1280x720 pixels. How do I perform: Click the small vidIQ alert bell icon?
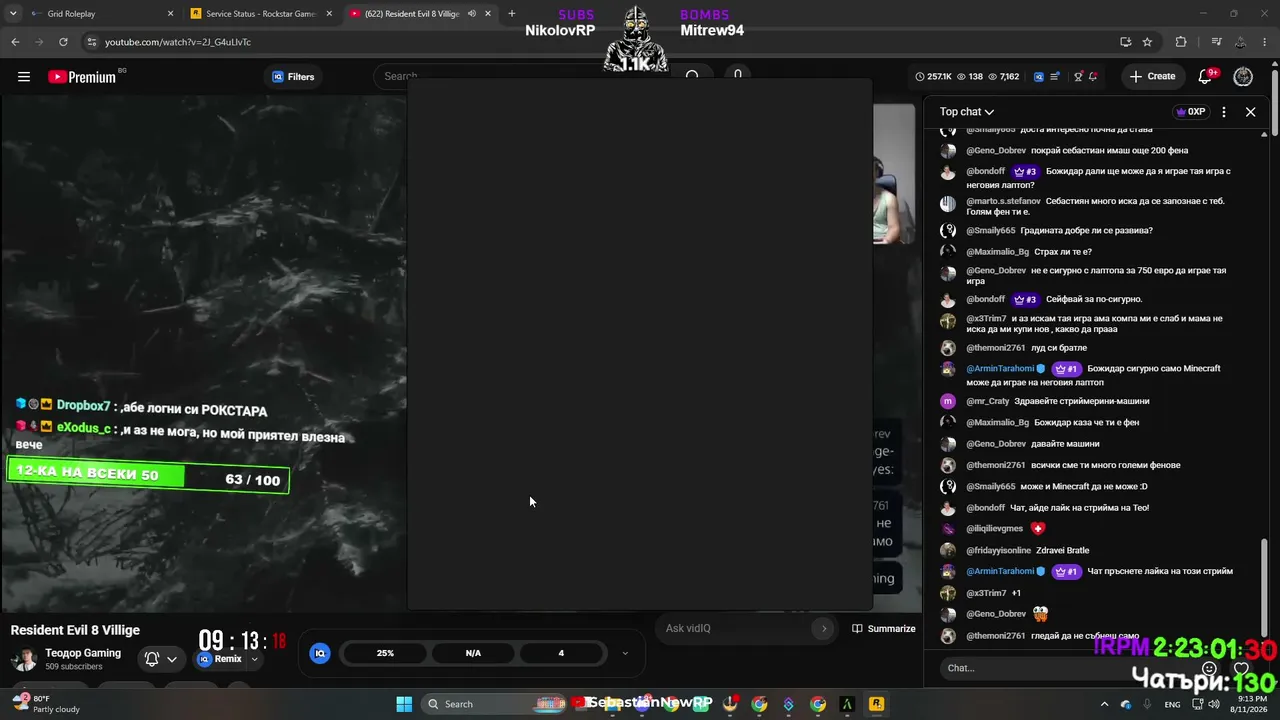[1093, 77]
